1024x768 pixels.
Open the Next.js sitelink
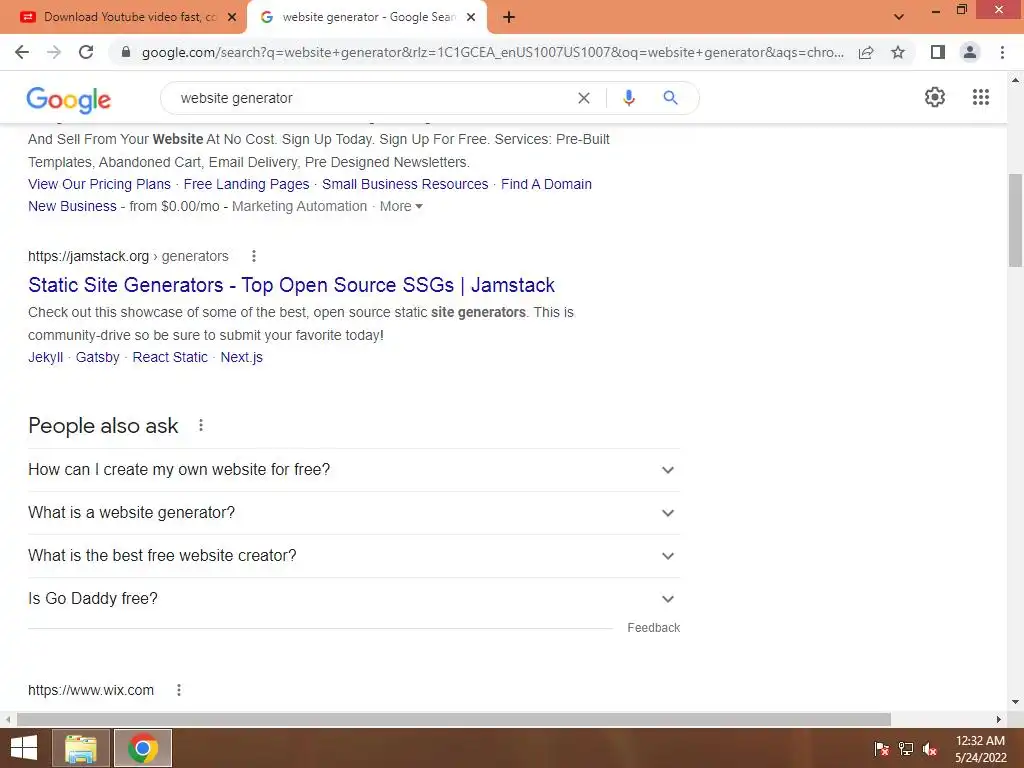tap(242, 357)
